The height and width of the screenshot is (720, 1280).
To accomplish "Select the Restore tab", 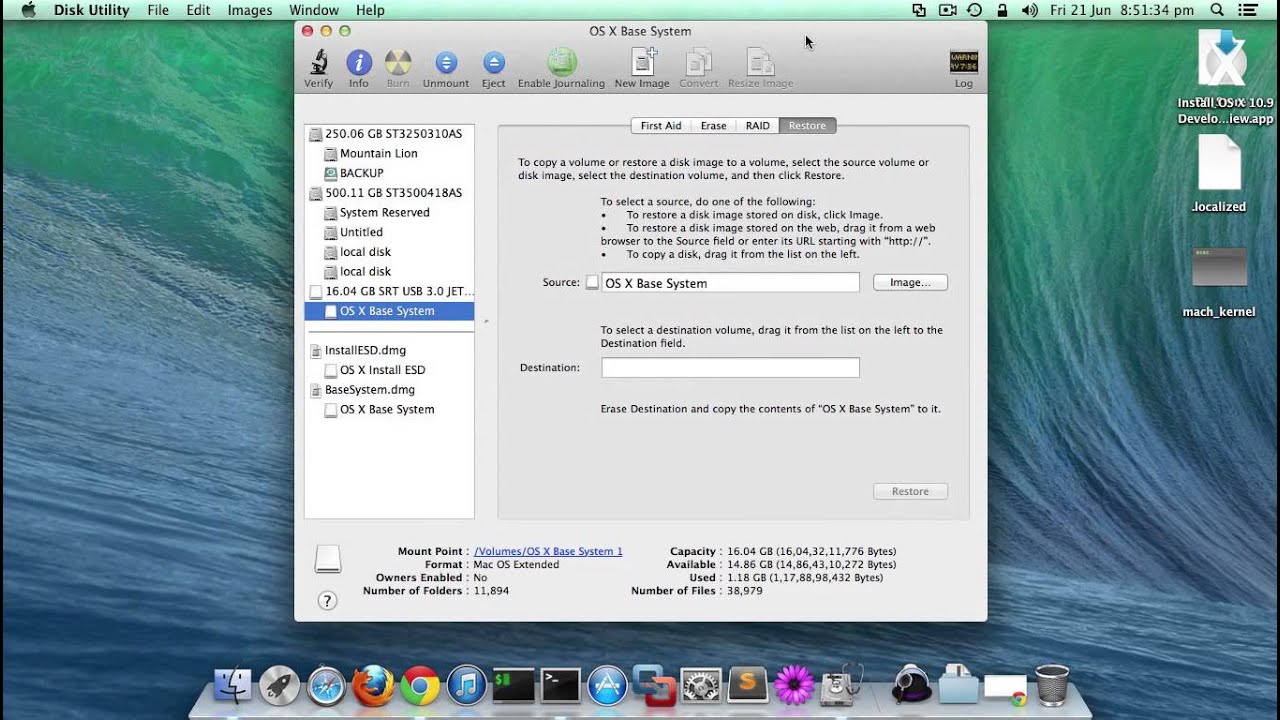I will pyautogui.click(x=807, y=126).
